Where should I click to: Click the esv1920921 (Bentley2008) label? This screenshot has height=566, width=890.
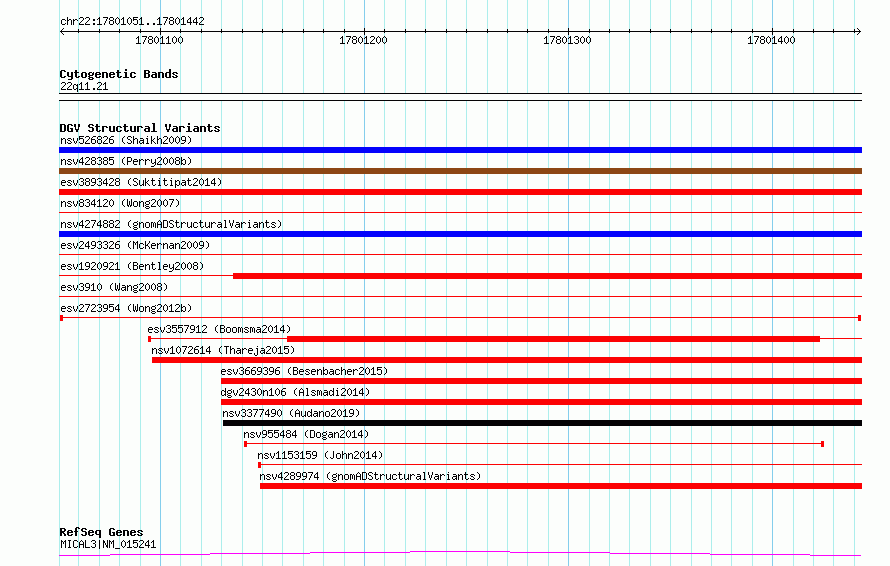[132, 266]
